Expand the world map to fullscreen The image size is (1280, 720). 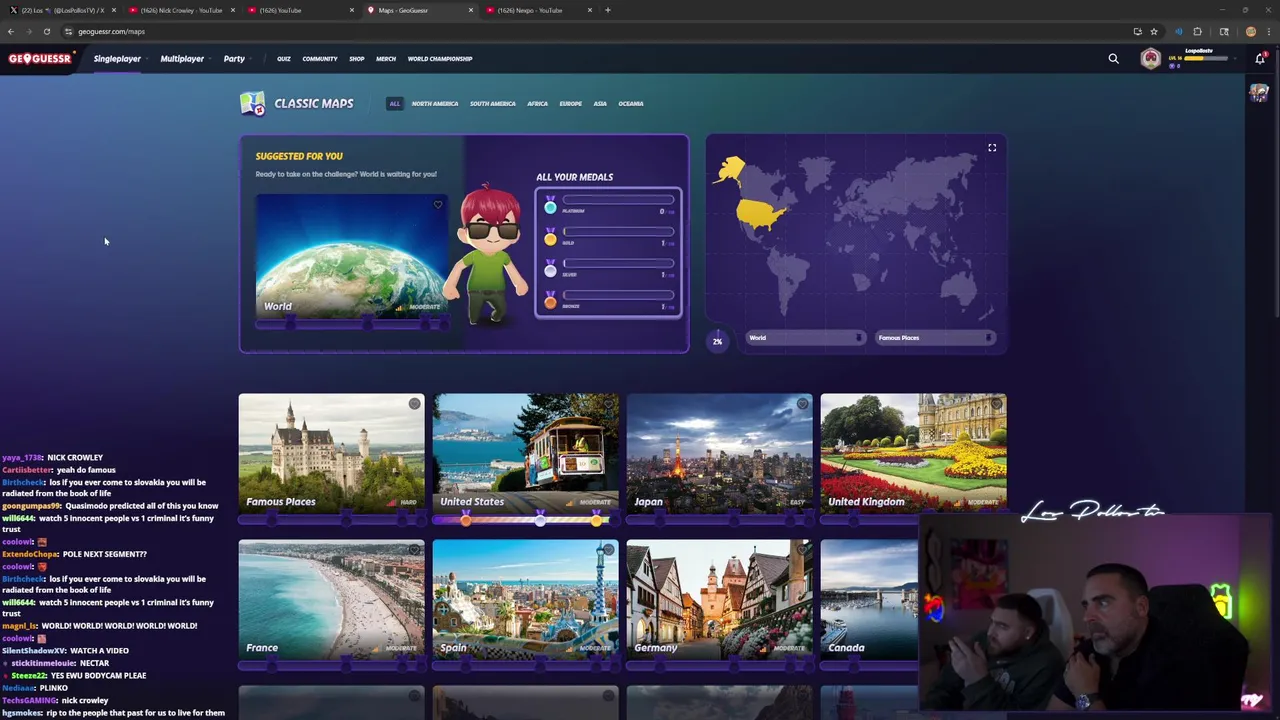point(992,148)
